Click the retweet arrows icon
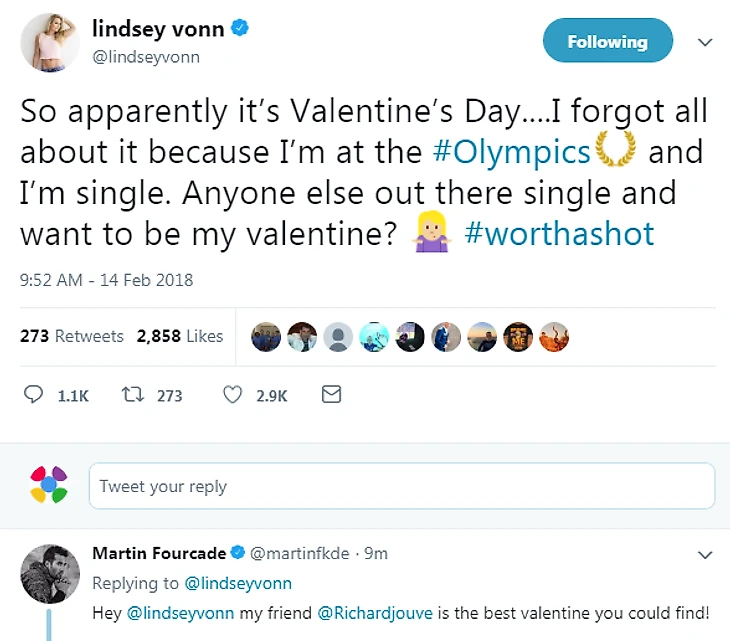The height and width of the screenshot is (641, 730). pyautogui.click(x=129, y=395)
